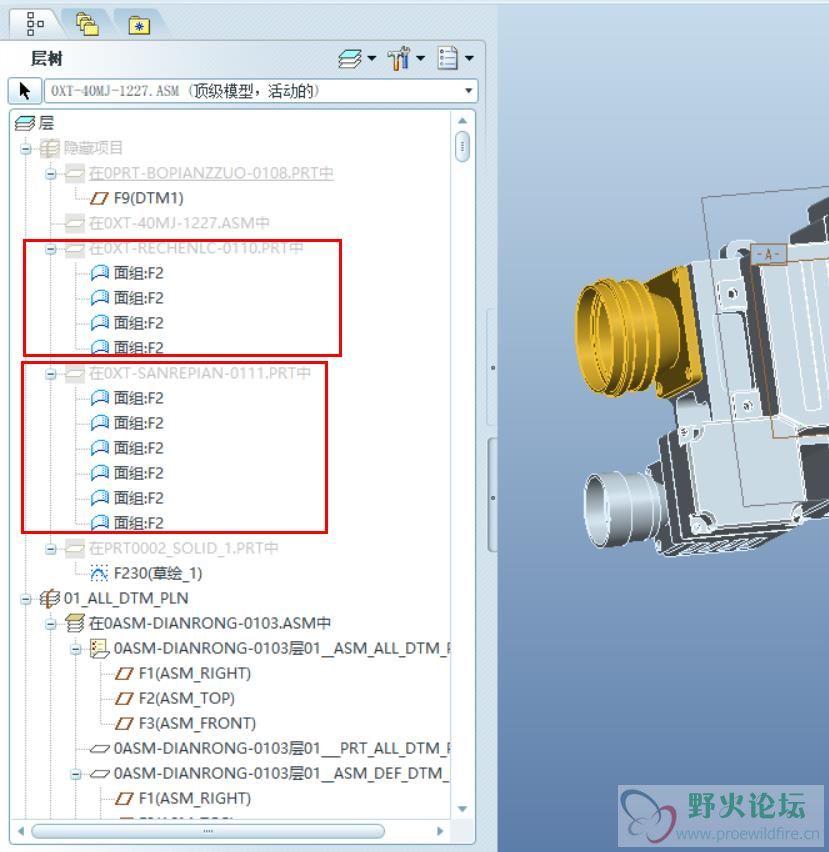Select 在0XT-RECHENLC-0110.PRT中 entry
The image size is (829, 852).
(196, 248)
